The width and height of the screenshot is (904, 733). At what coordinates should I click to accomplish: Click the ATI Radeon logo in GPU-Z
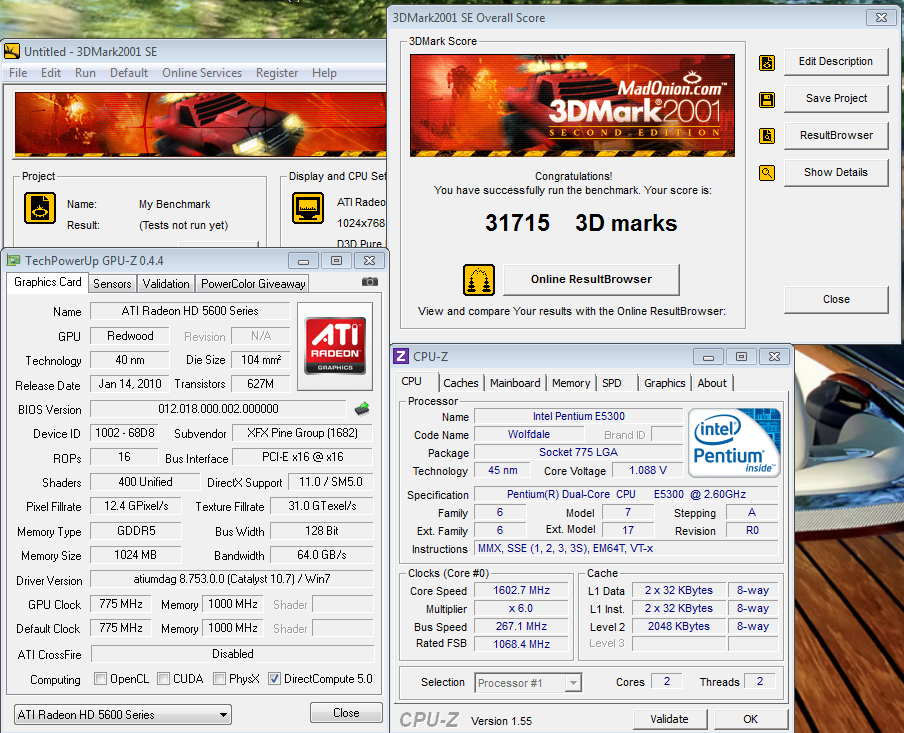coord(335,346)
